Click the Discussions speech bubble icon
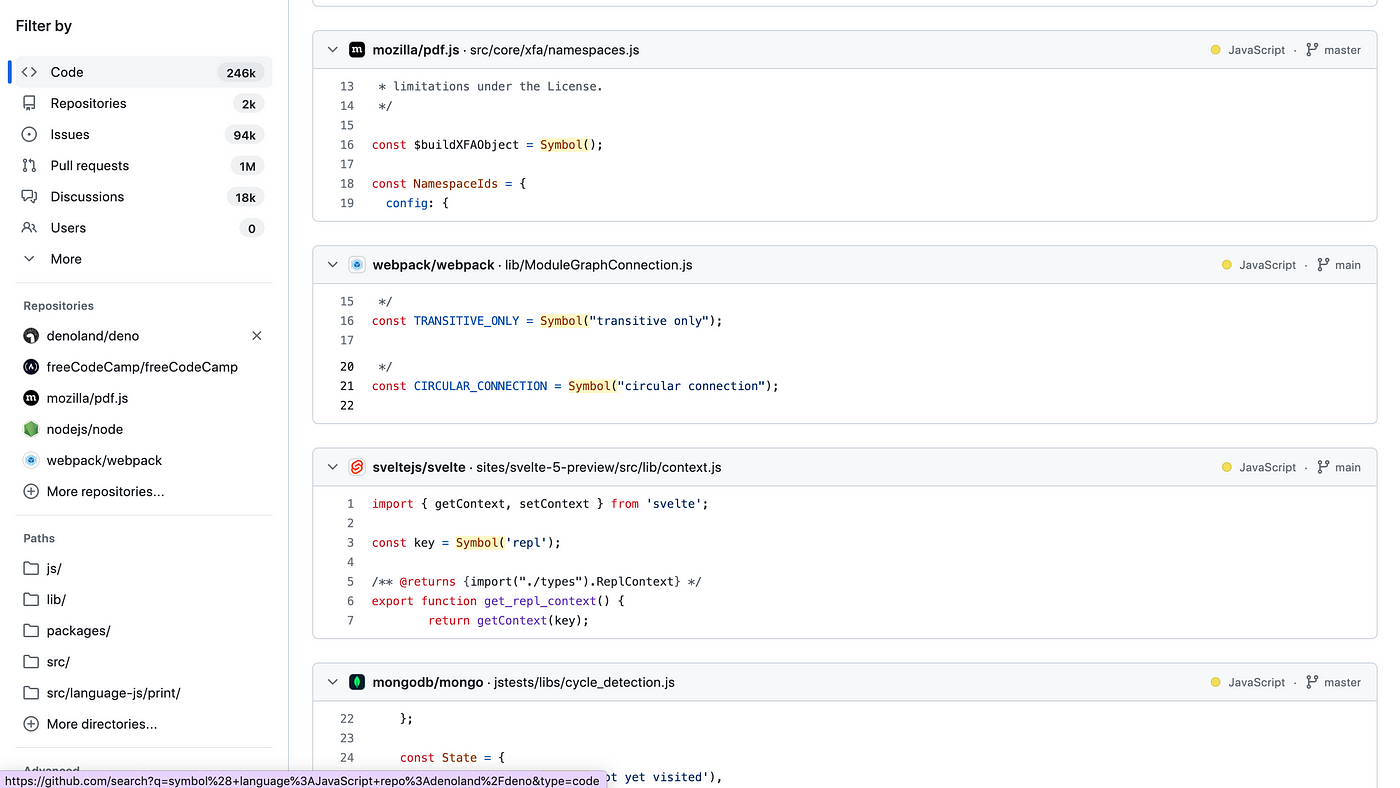This screenshot has width=1400, height=788. 30,196
